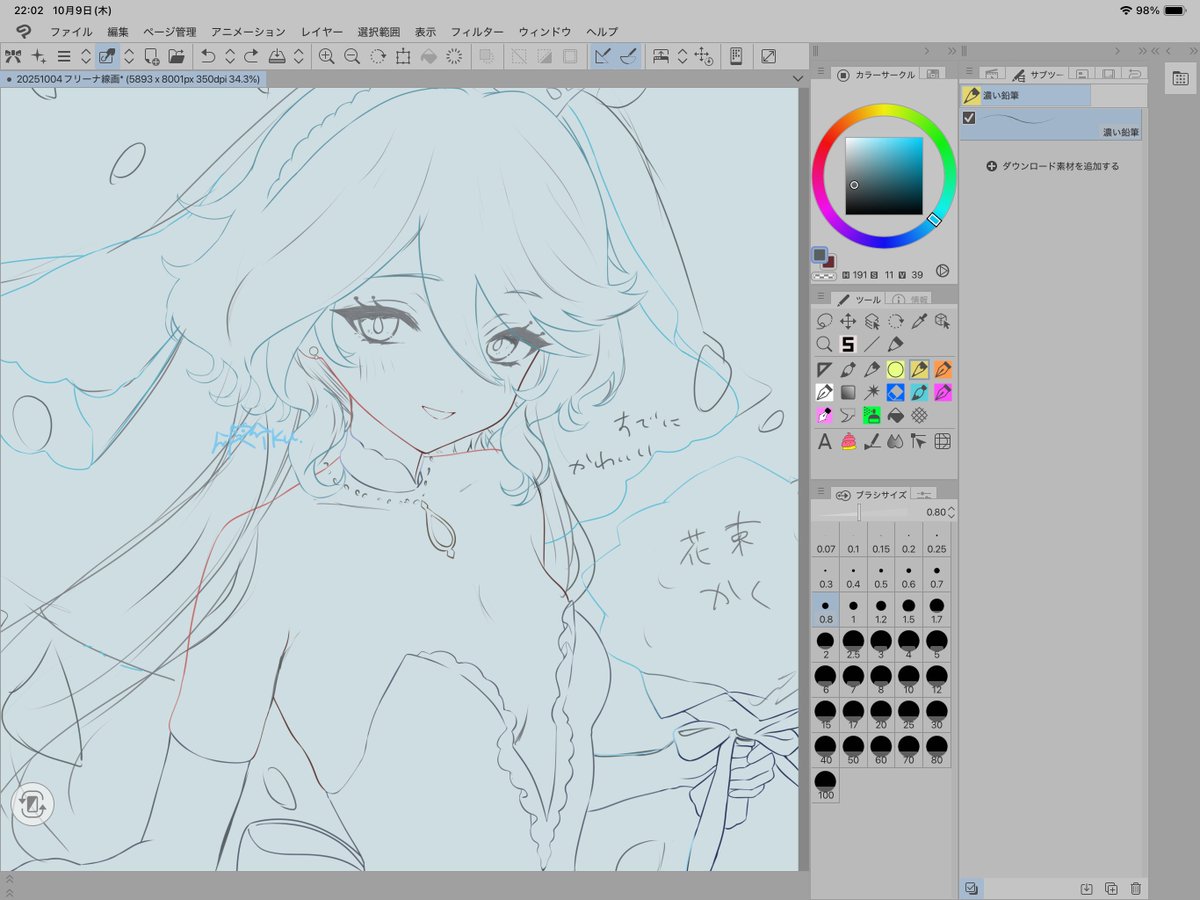Open the ファイル menu
The width and height of the screenshot is (1200, 900).
[x=71, y=32]
